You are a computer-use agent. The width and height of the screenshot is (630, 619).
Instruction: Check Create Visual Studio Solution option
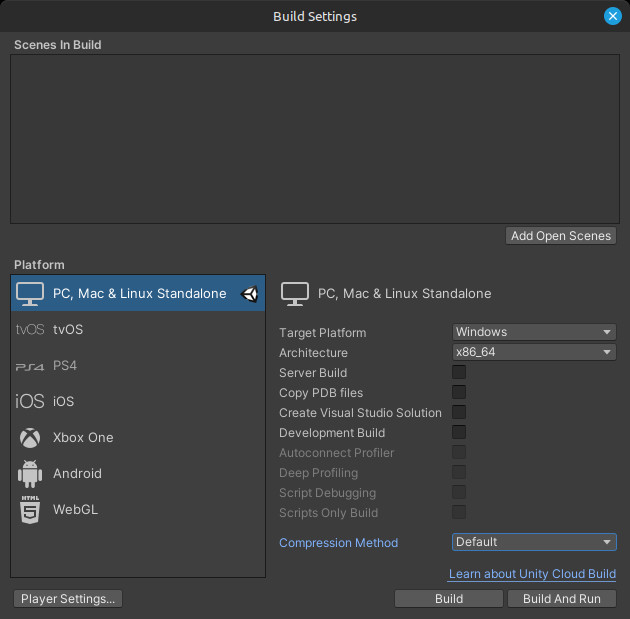459,413
